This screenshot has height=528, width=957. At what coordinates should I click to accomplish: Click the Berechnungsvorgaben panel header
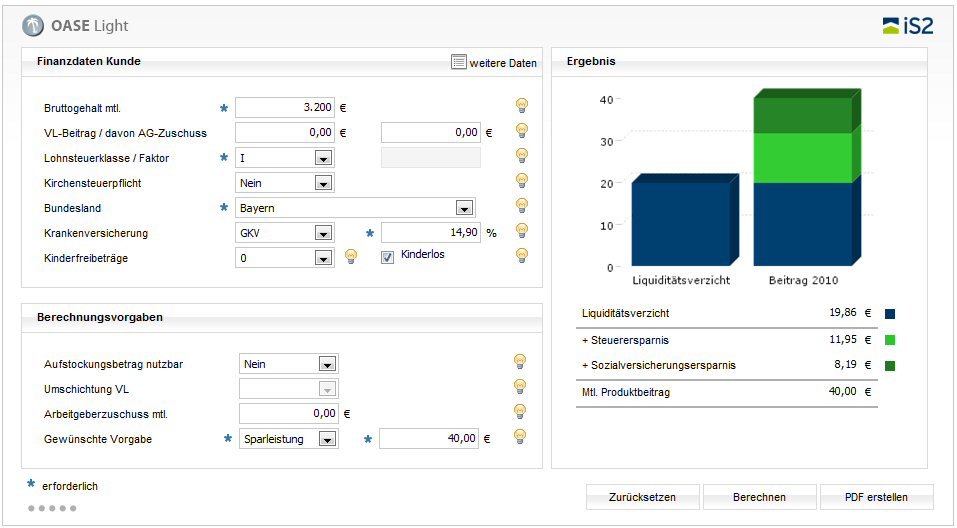pos(282,317)
